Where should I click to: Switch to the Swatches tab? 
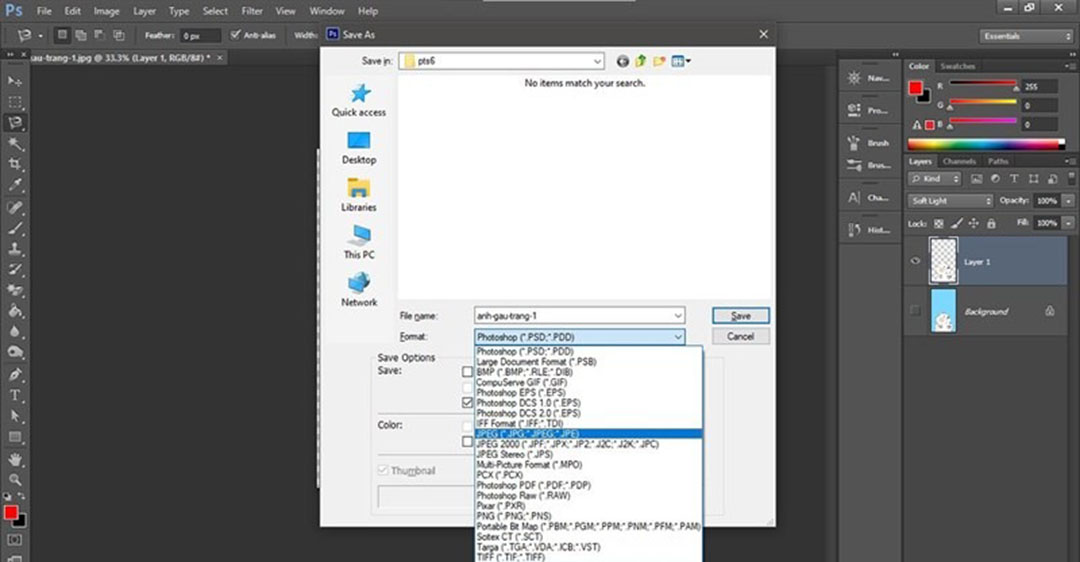tap(957, 66)
